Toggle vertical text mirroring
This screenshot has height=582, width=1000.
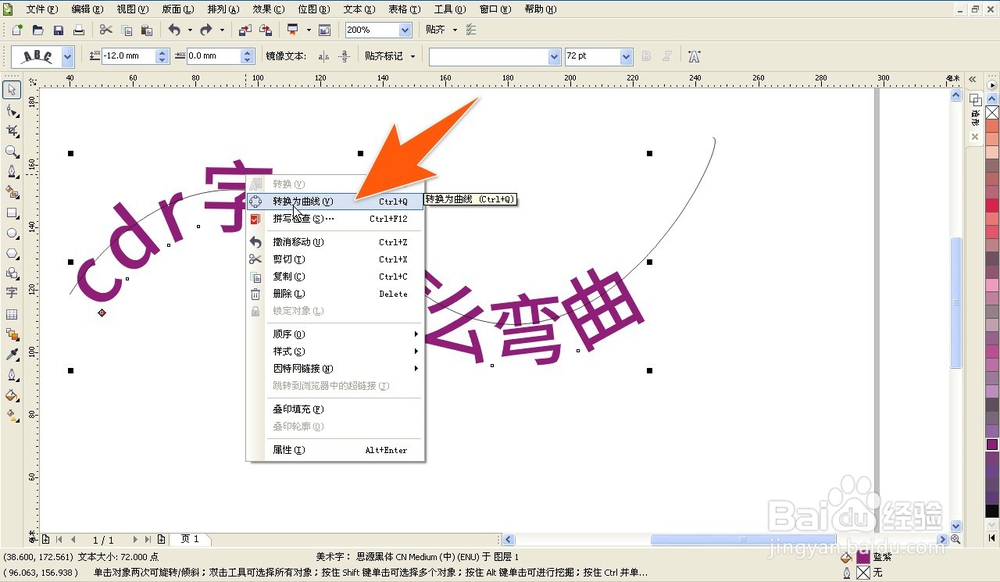(x=343, y=56)
